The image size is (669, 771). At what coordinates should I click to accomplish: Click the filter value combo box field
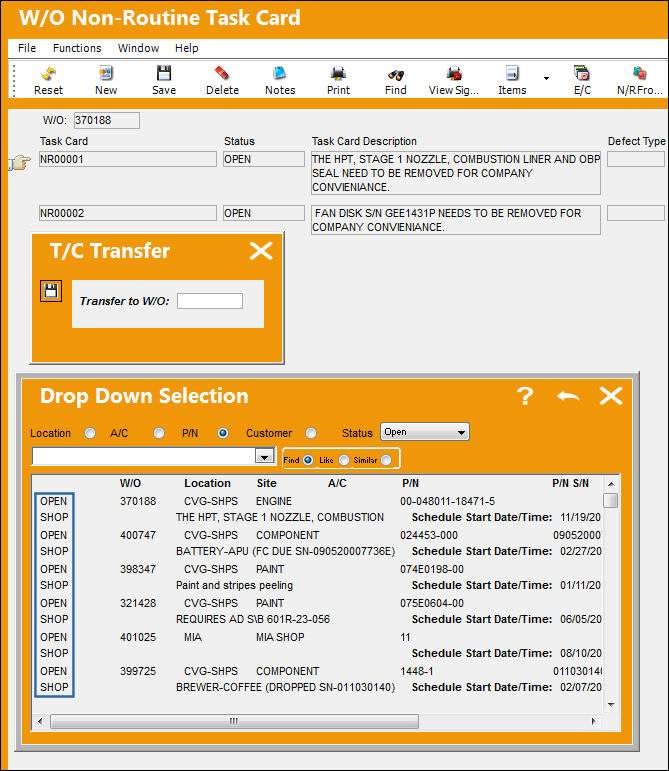point(144,457)
